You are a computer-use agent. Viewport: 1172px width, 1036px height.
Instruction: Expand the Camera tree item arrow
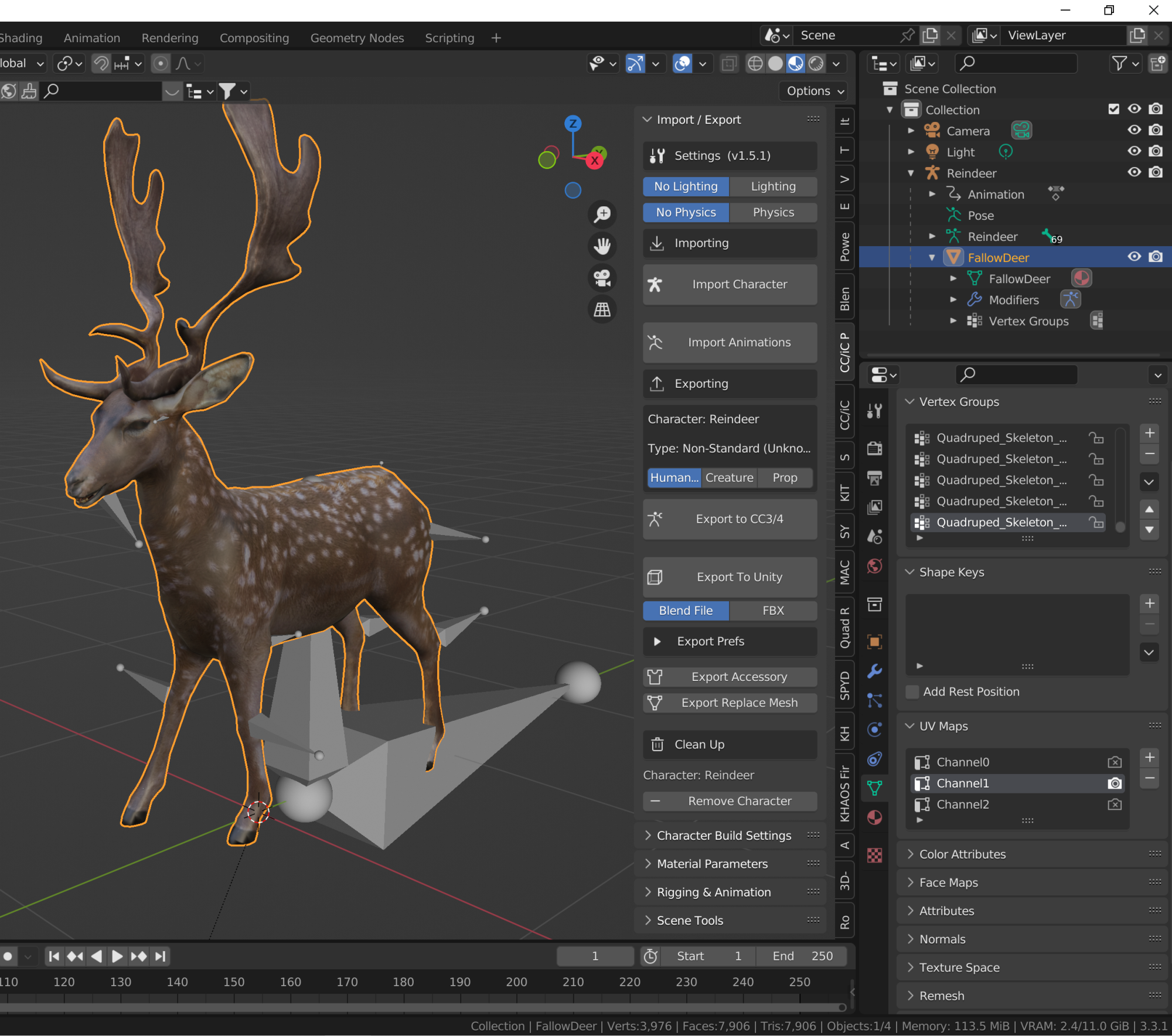(911, 131)
